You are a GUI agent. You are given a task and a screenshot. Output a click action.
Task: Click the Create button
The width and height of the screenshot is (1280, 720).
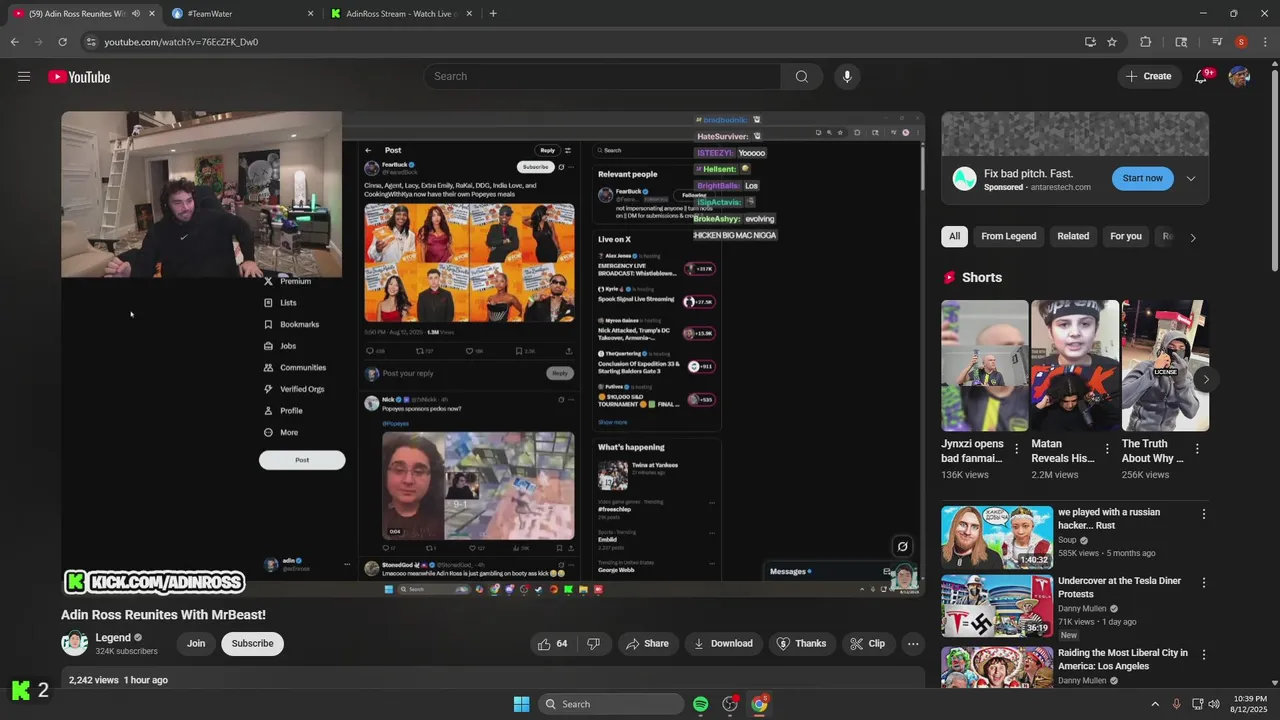(1148, 76)
